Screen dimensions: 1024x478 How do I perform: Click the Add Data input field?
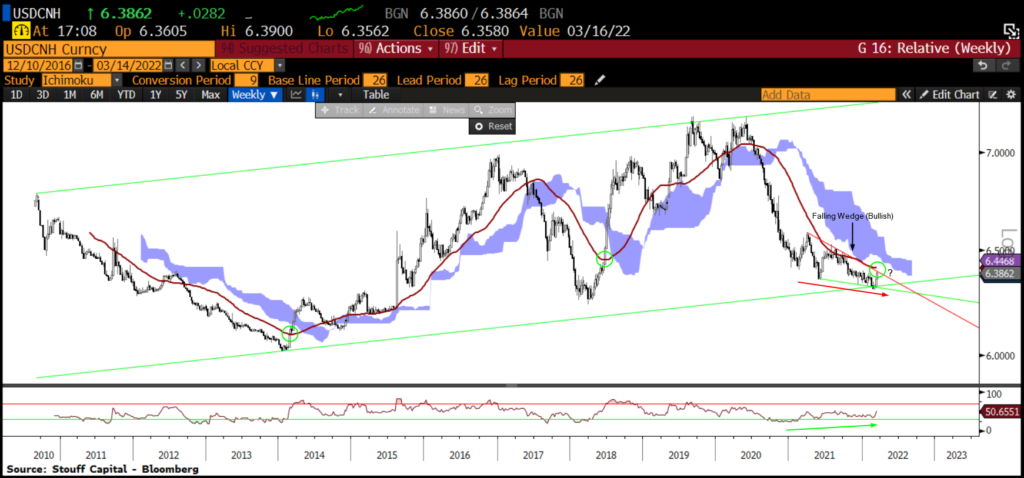(x=829, y=95)
